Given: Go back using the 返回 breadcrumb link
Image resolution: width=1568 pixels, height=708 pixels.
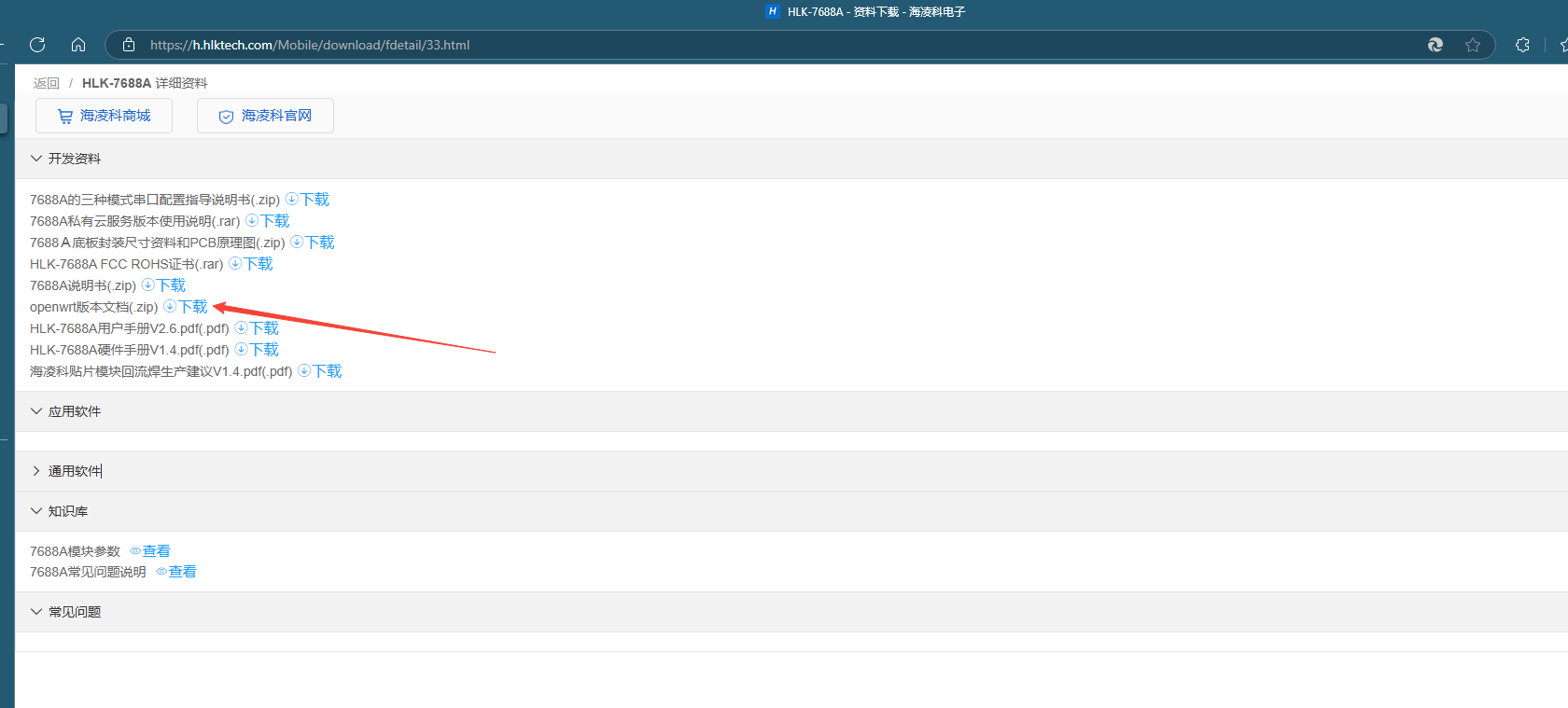Looking at the screenshot, I should pyautogui.click(x=47, y=83).
